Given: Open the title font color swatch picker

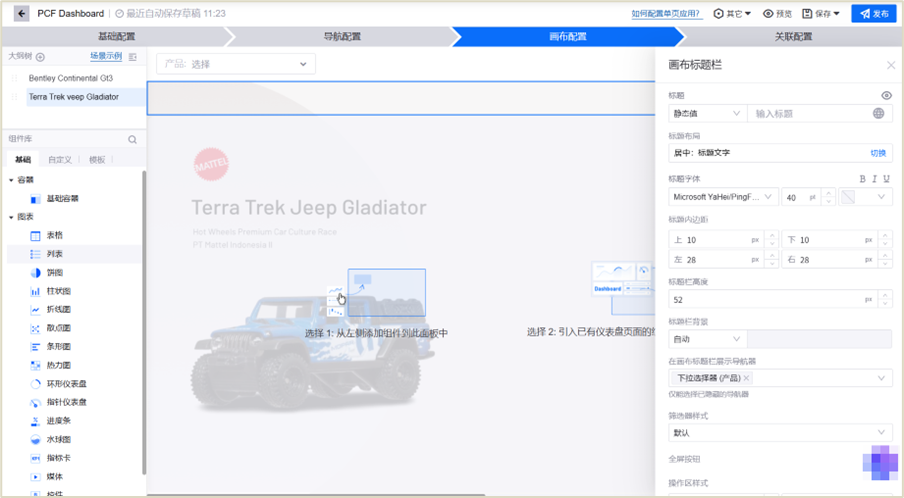Looking at the screenshot, I should point(864,198).
